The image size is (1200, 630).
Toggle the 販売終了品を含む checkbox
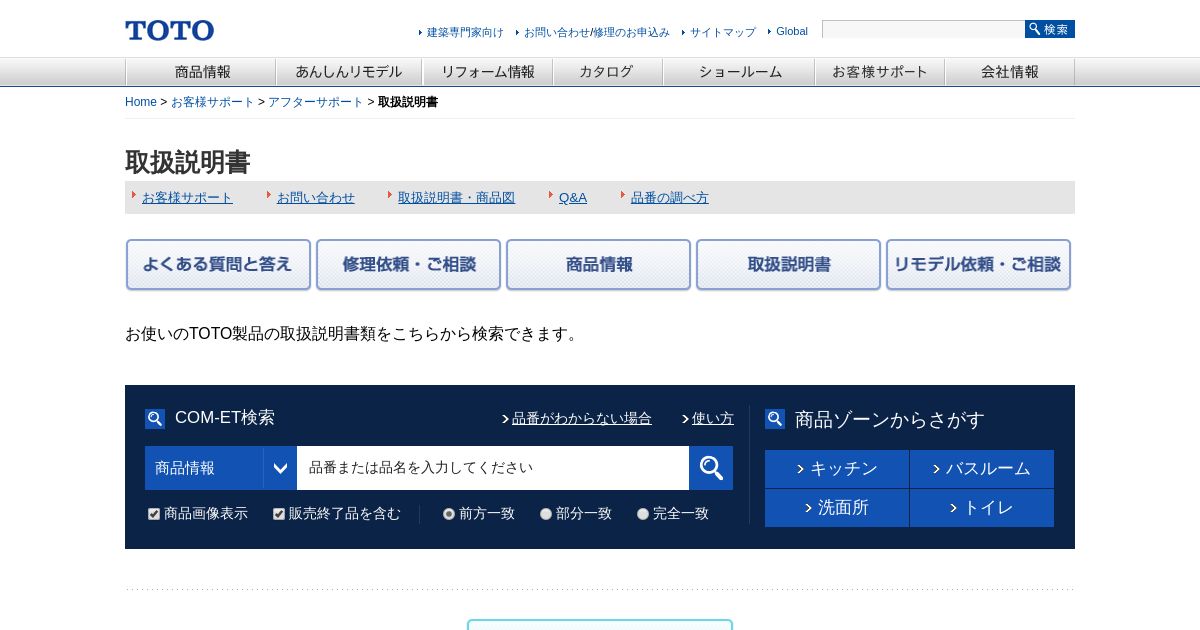click(279, 514)
